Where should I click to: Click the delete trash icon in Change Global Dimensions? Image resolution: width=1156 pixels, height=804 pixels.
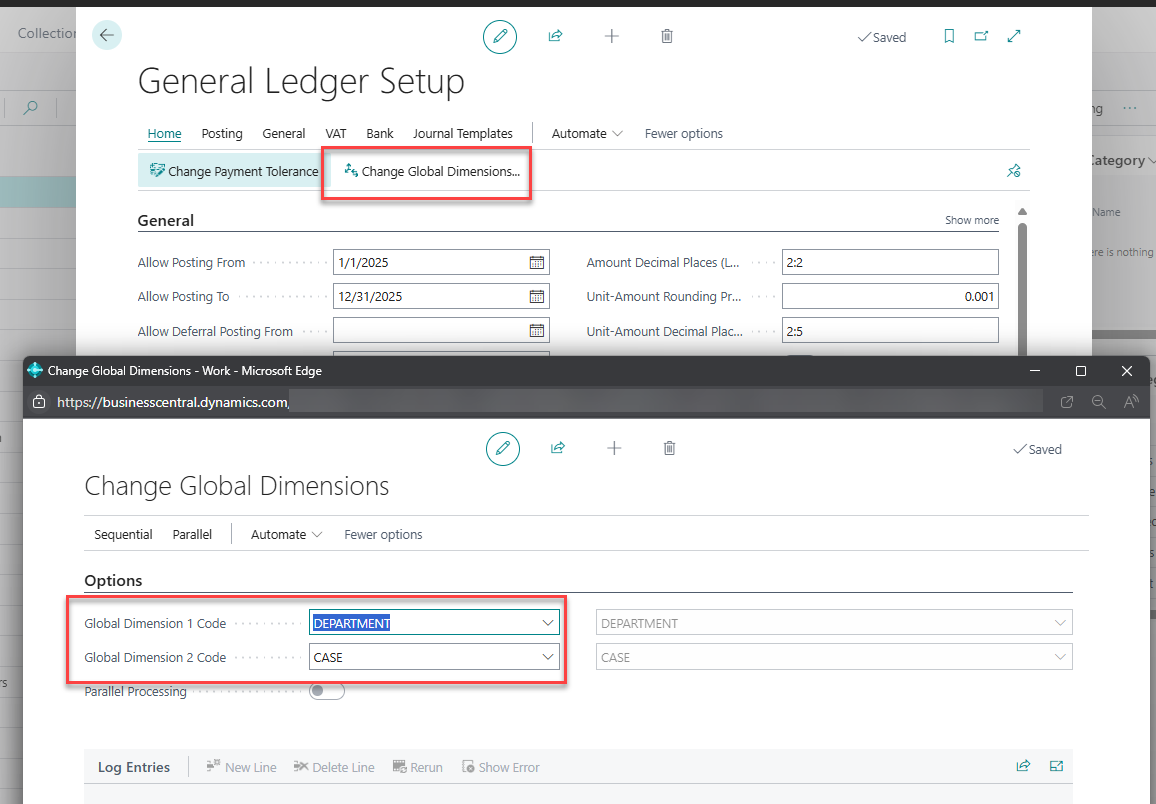point(670,449)
